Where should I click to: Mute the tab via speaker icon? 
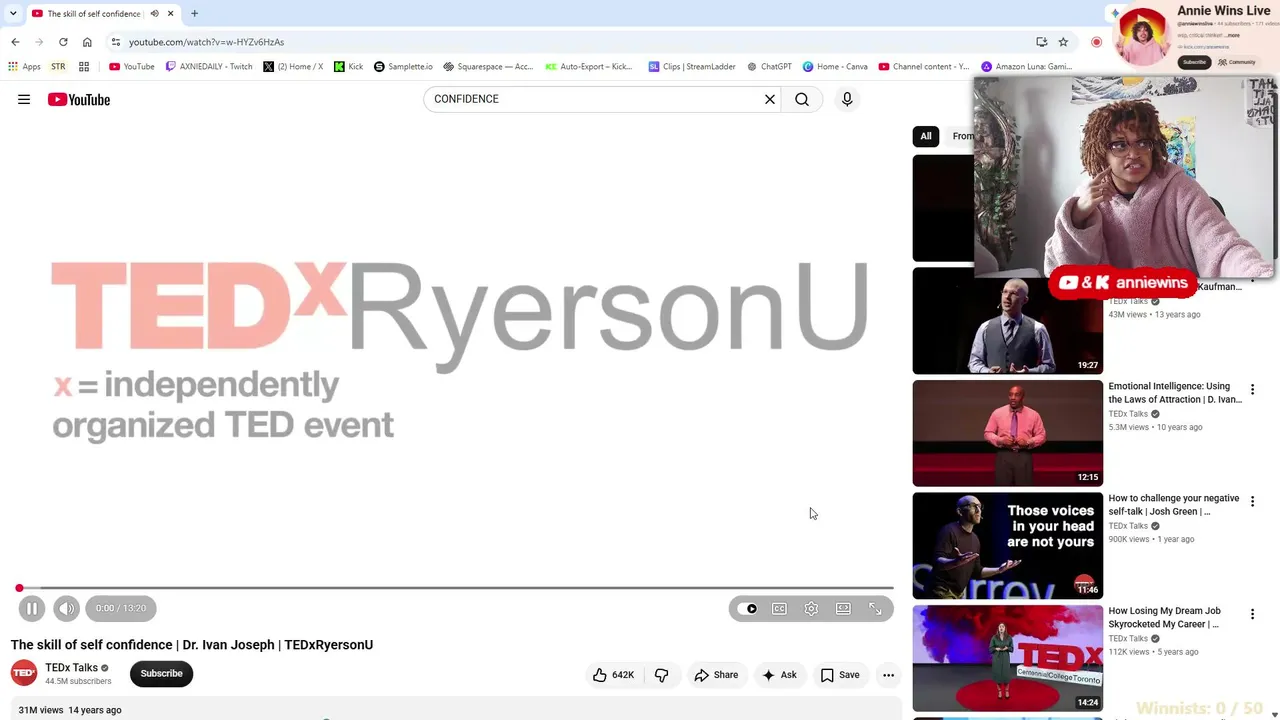154,14
